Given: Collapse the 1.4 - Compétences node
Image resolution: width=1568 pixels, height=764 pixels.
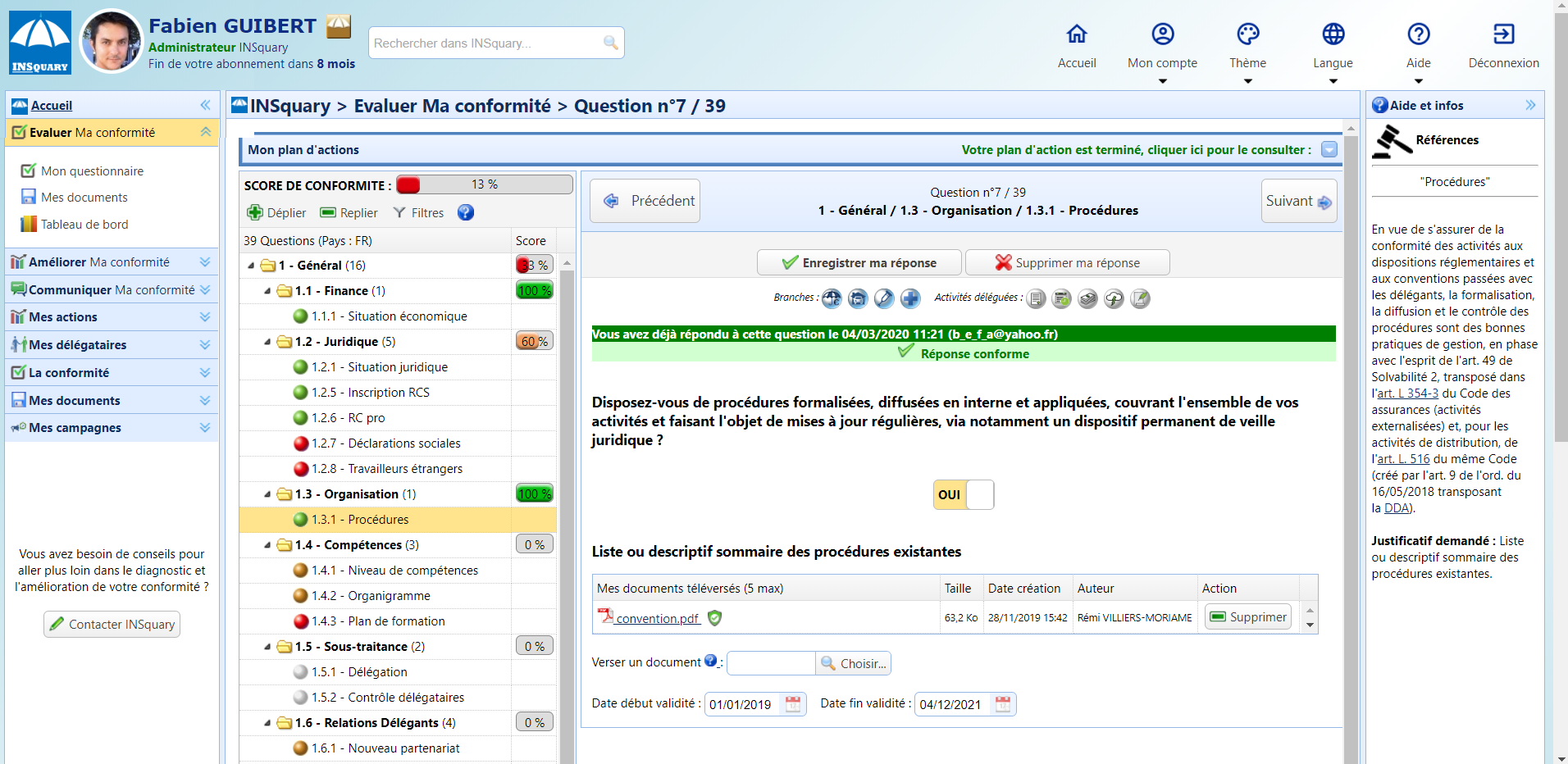Looking at the screenshot, I should pos(267,545).
